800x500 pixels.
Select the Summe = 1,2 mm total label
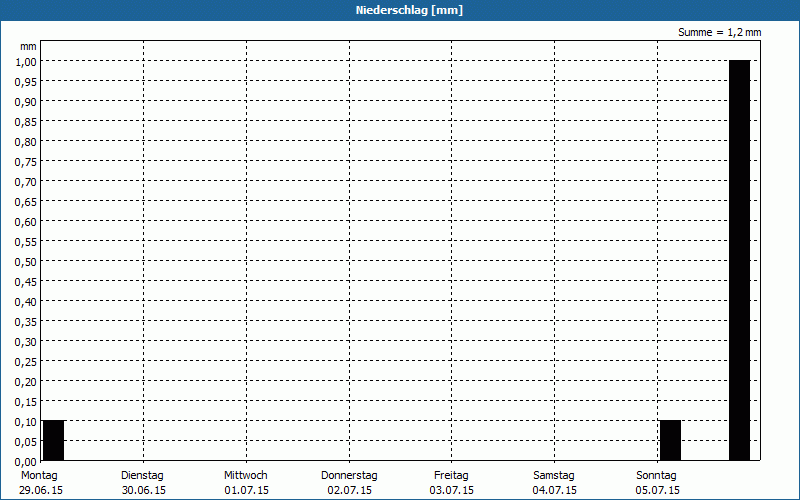coord(719,32)
